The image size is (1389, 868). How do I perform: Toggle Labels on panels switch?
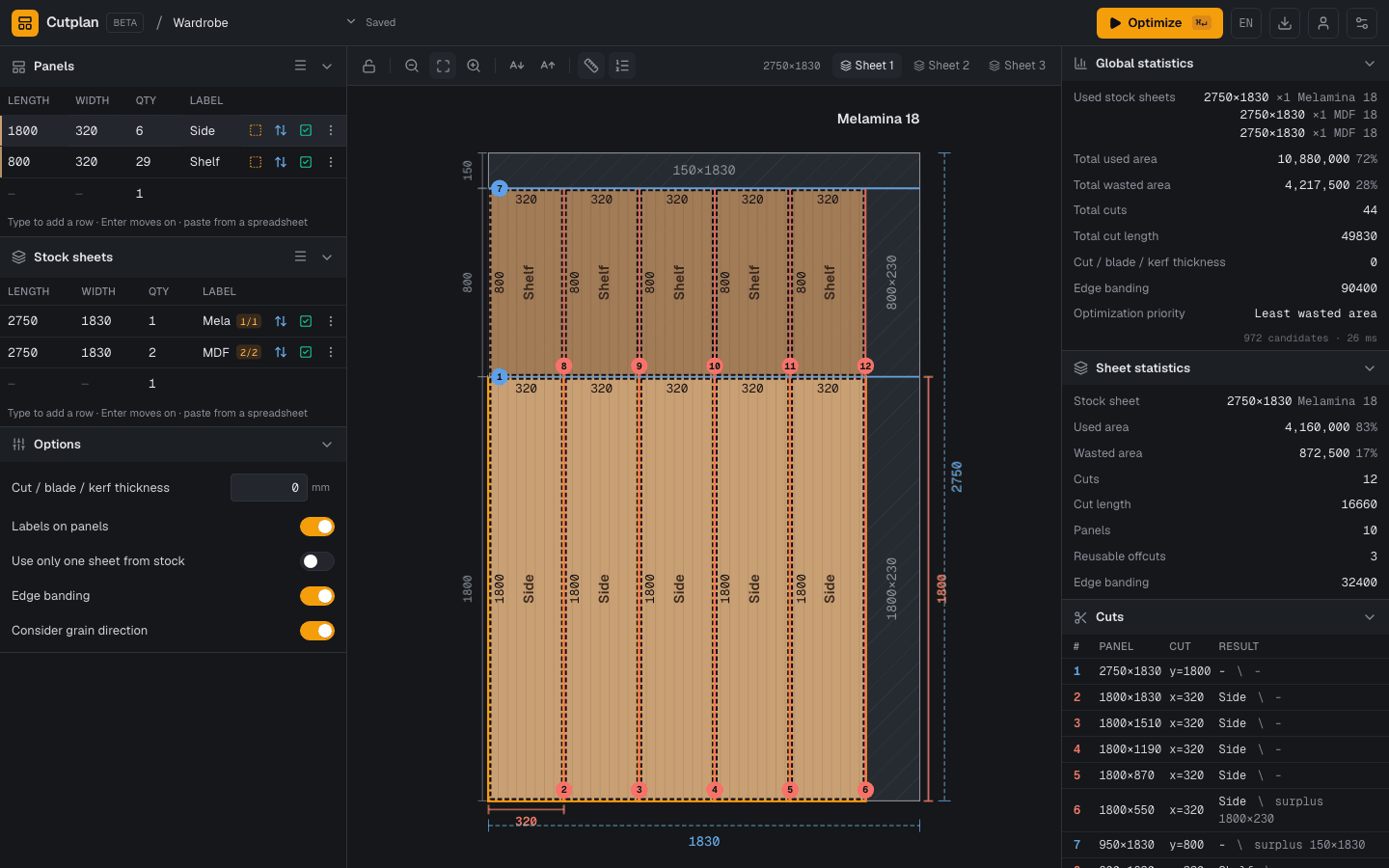317,527
